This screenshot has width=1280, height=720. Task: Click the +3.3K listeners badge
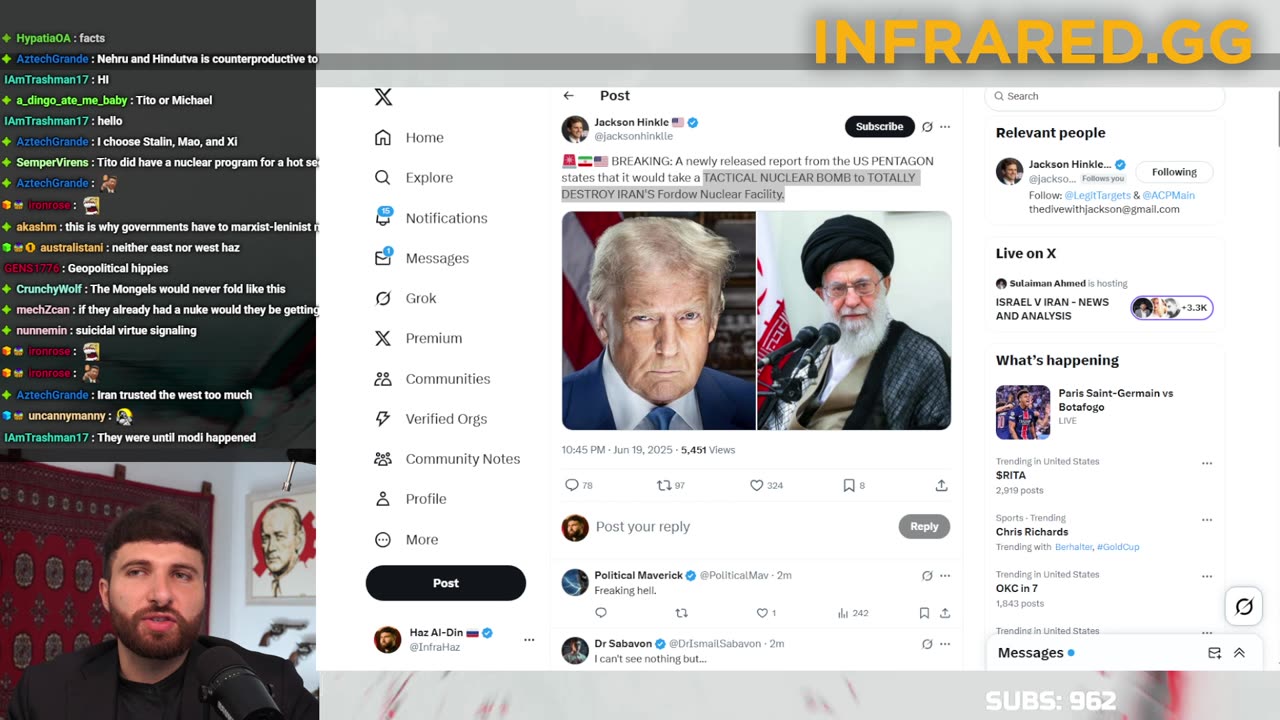click(1172, 308)
